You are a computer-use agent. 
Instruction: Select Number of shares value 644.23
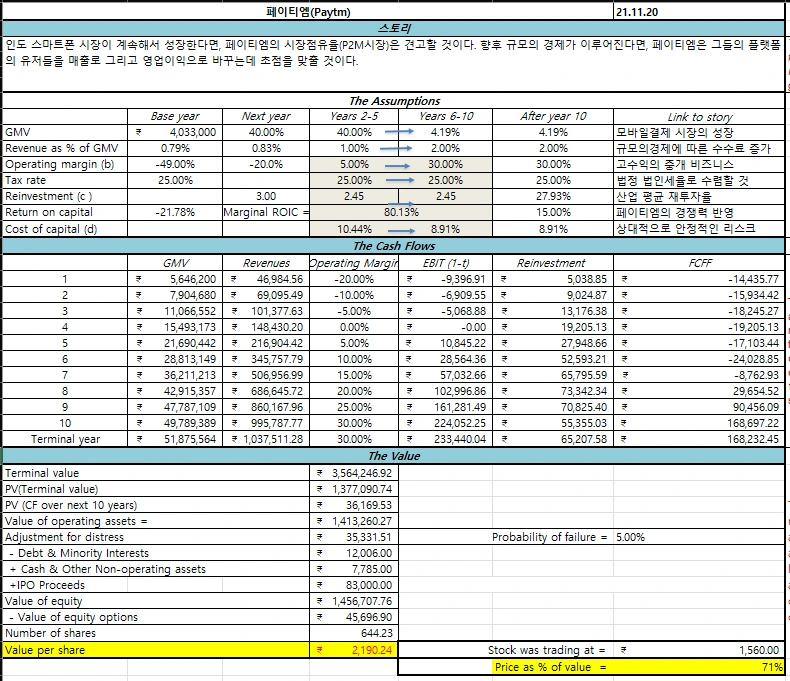354,633
